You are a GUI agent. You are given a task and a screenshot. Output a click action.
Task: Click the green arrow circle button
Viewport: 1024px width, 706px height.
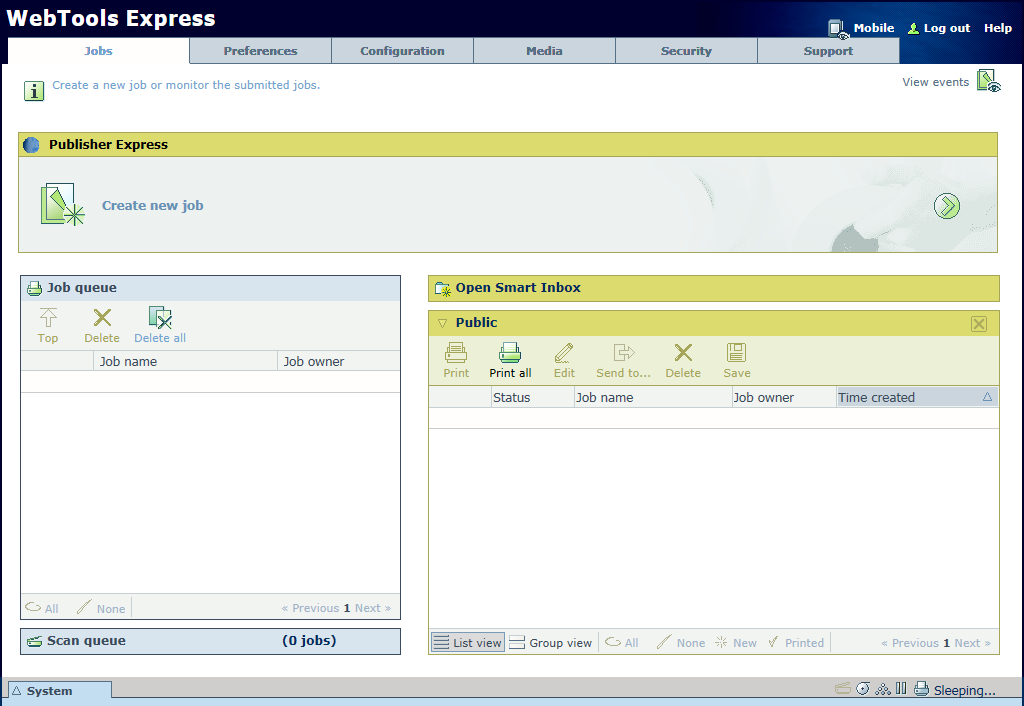click(946, 206)
